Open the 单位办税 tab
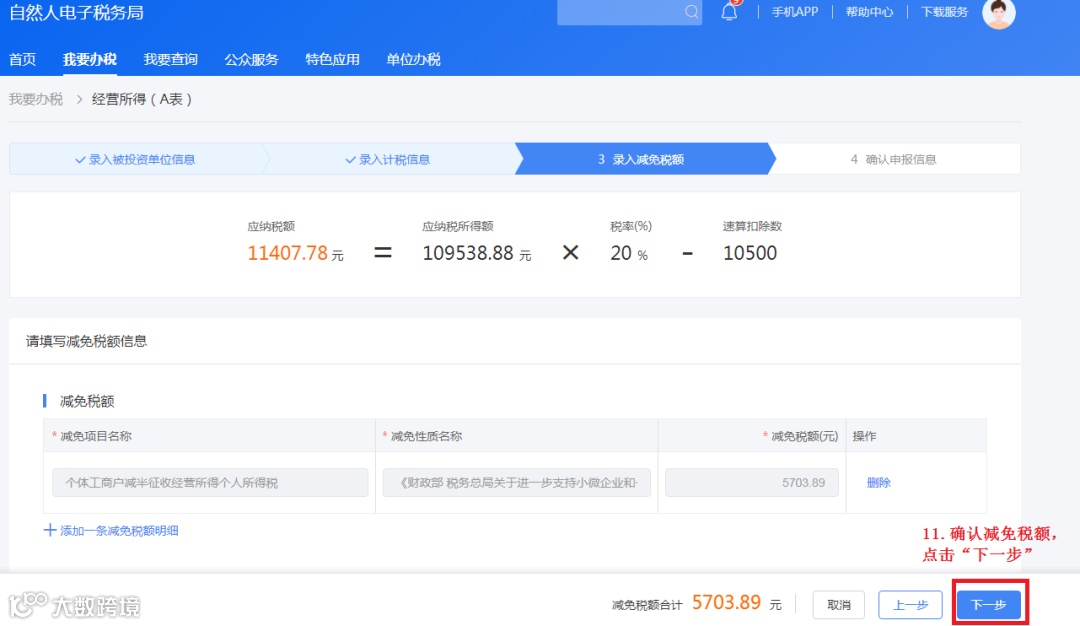1080x626 pixels. click(x=413, y=59)
